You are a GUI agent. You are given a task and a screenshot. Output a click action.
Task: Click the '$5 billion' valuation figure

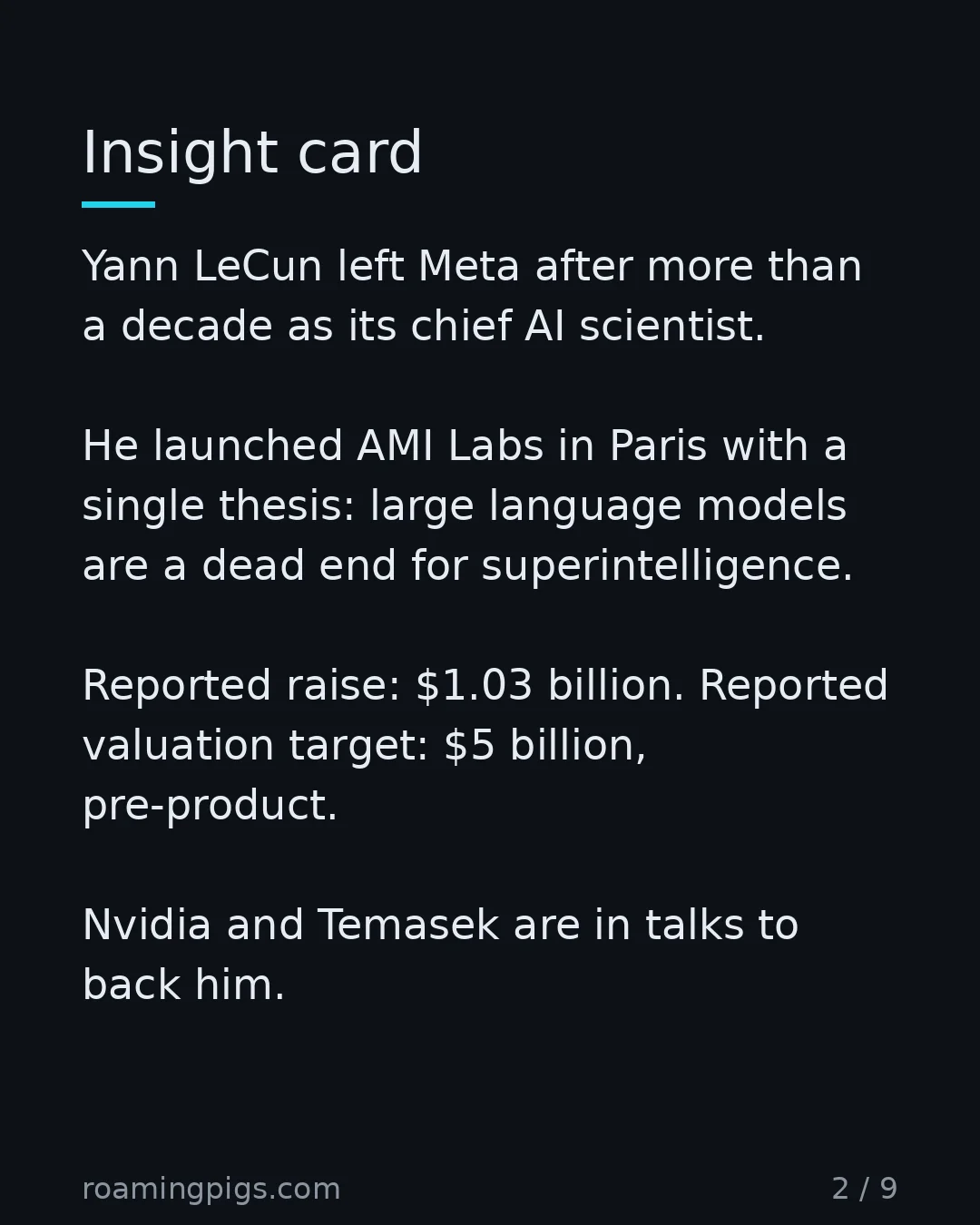[x=544, y=746]
